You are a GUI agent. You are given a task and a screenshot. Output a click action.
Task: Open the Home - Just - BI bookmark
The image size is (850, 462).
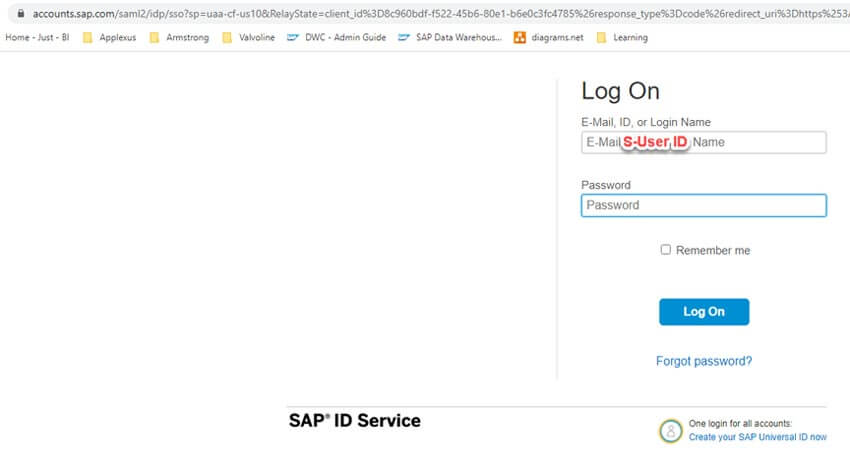tap(37, 37)
